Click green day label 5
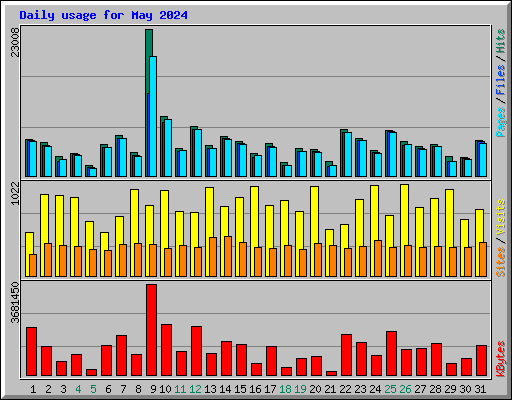This screenshot has height=400, width=512. tap(93, 389)
